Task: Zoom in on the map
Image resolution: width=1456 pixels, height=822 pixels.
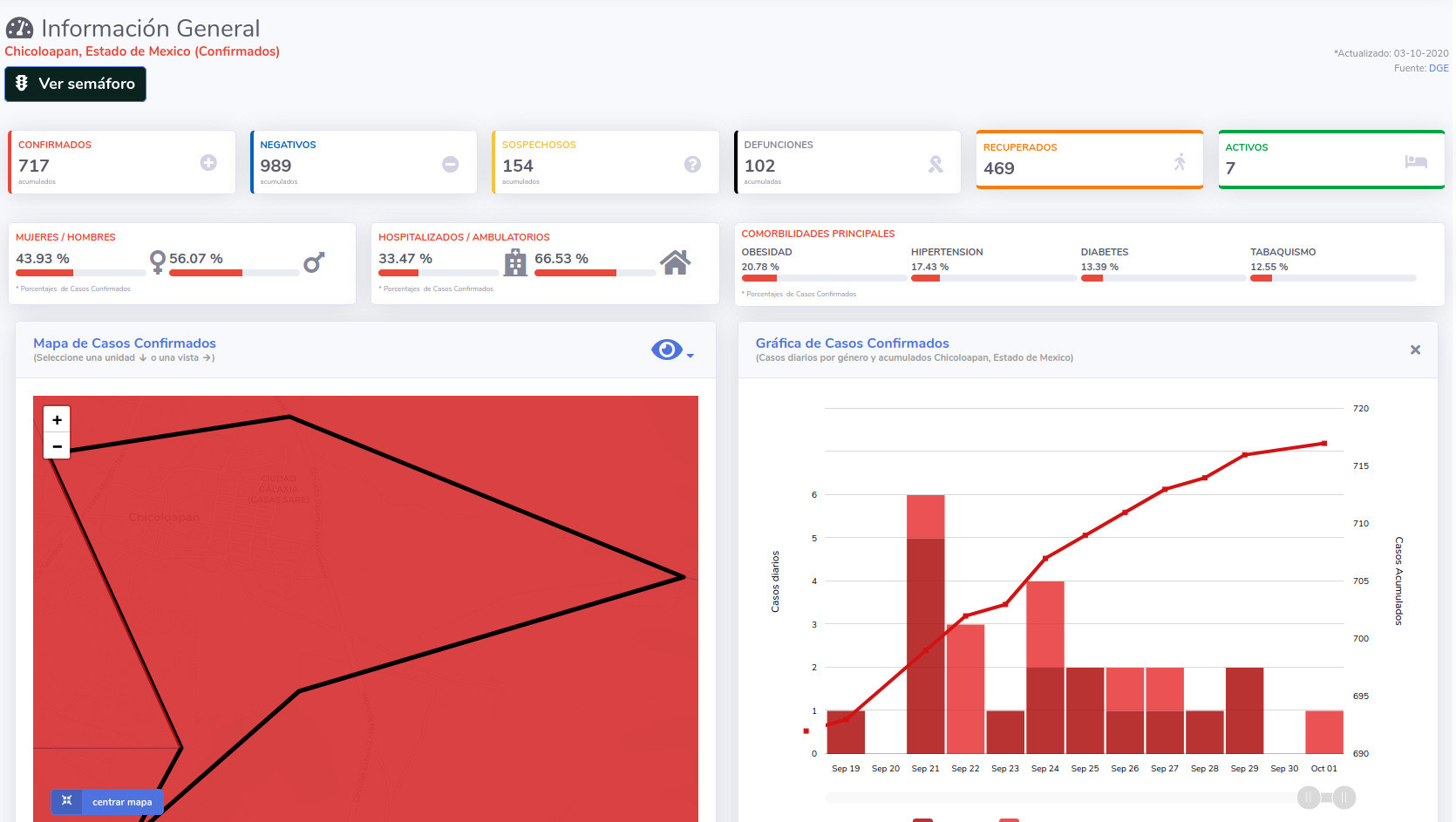Action: [x=57, y=420]
